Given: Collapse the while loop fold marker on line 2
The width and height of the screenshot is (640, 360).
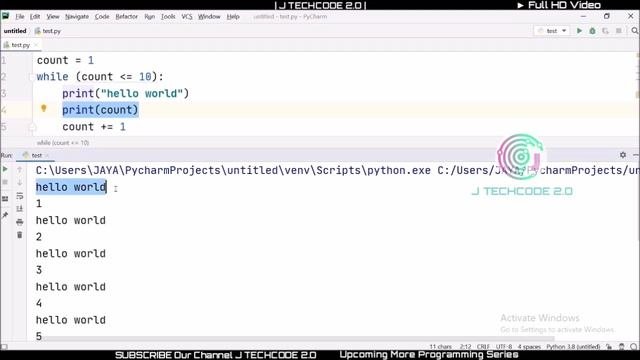Looking at the screenshot, I should (x=32, y=77).
